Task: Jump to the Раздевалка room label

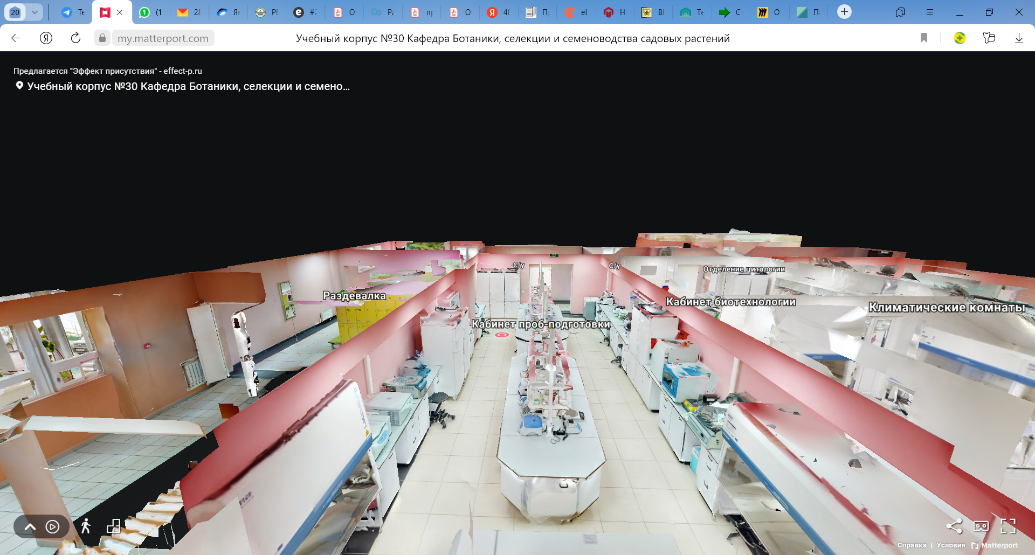Action: point(354,296)
